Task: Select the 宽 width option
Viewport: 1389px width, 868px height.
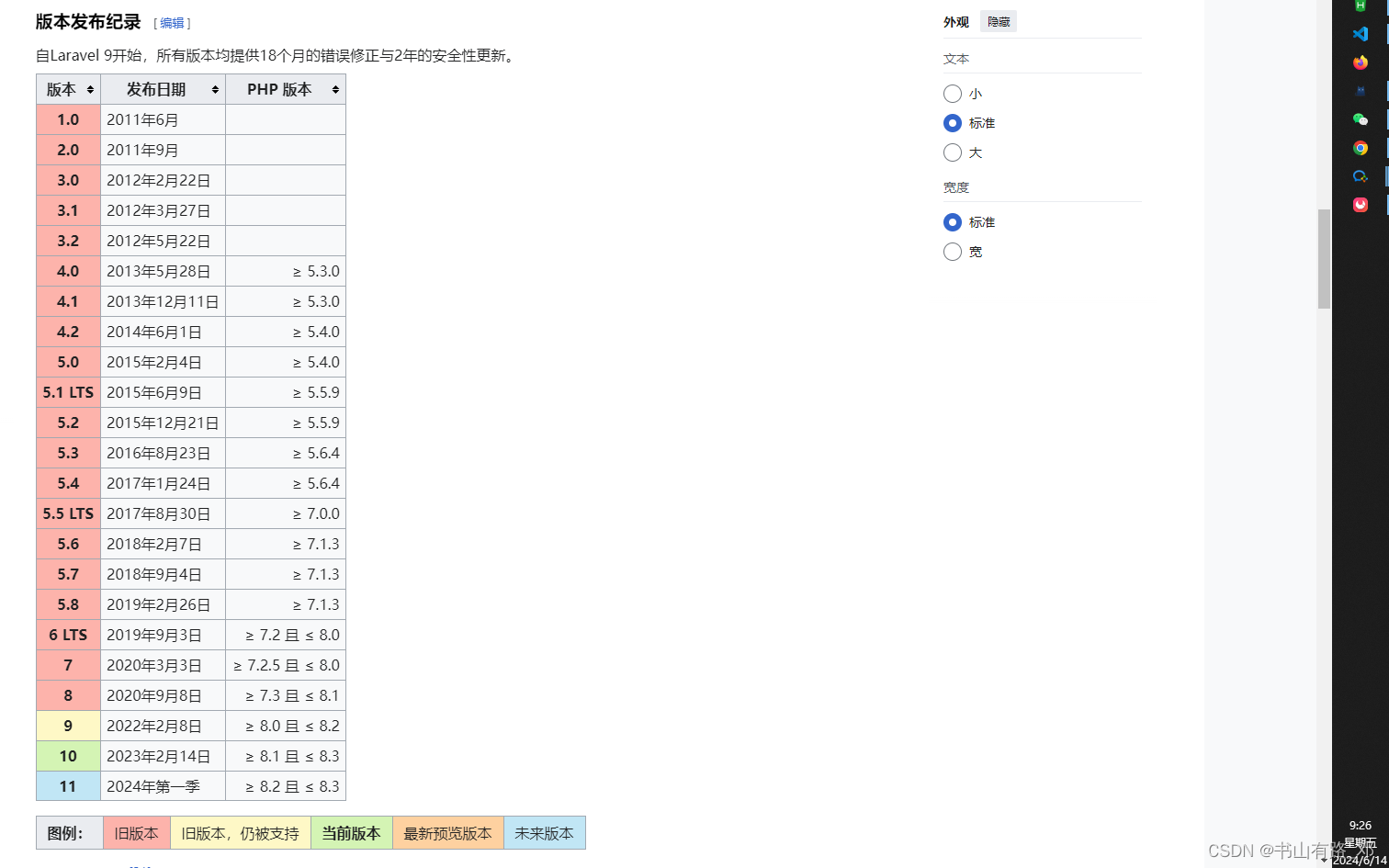Action: coord(953,252)
